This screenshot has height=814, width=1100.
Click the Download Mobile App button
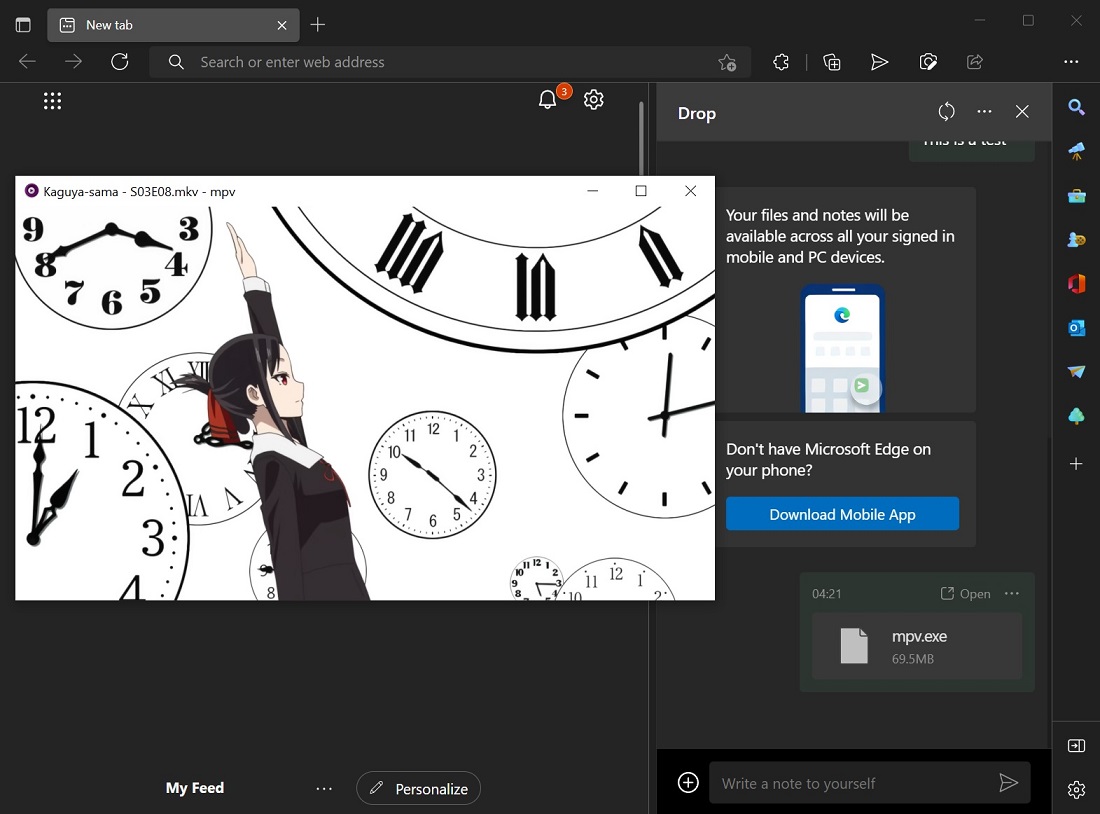click(842, 514)
